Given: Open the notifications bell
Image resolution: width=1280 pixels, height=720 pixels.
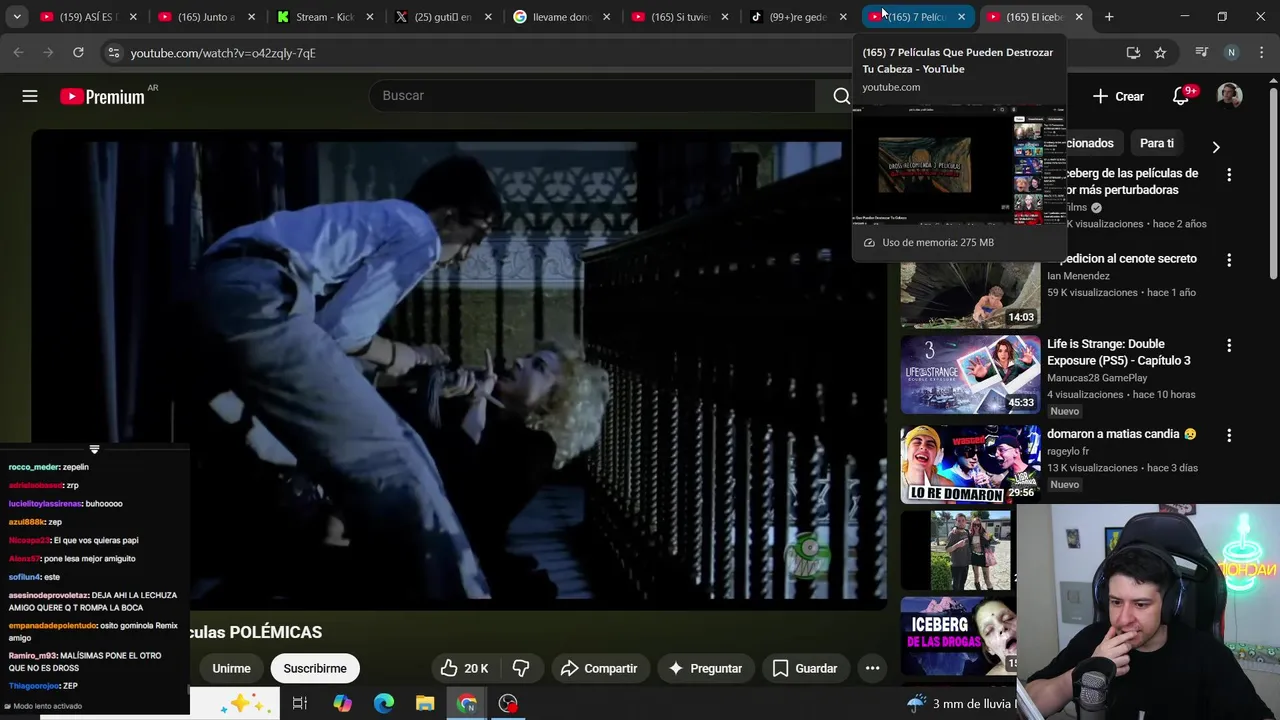Looking at the screenshot, I should pos(1181,96).
